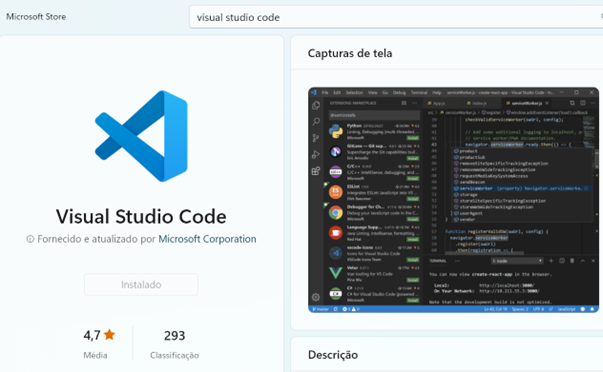The height and width of the screenshot is (372, 603).
Task: Open the Visual Studio Code screenshot thumbnail
Action: (453, 200)
